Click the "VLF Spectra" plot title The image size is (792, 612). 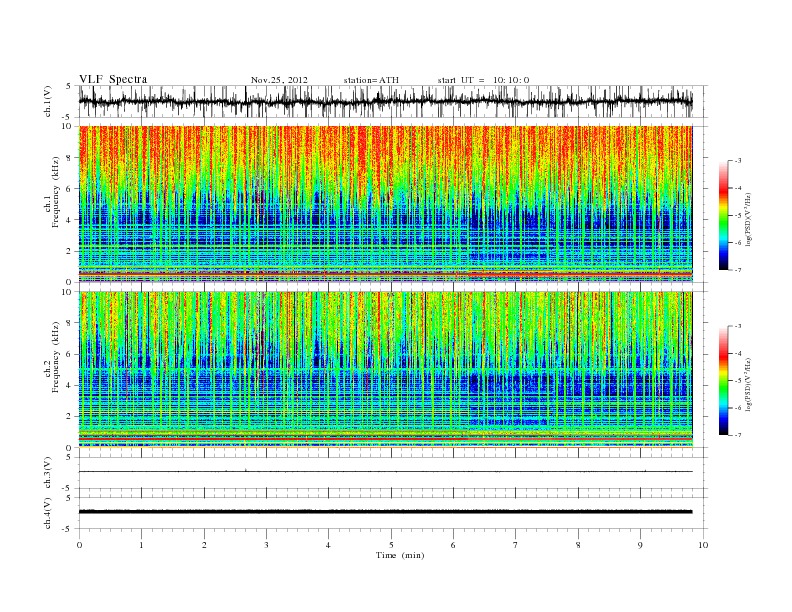click(x=113, y=79)
